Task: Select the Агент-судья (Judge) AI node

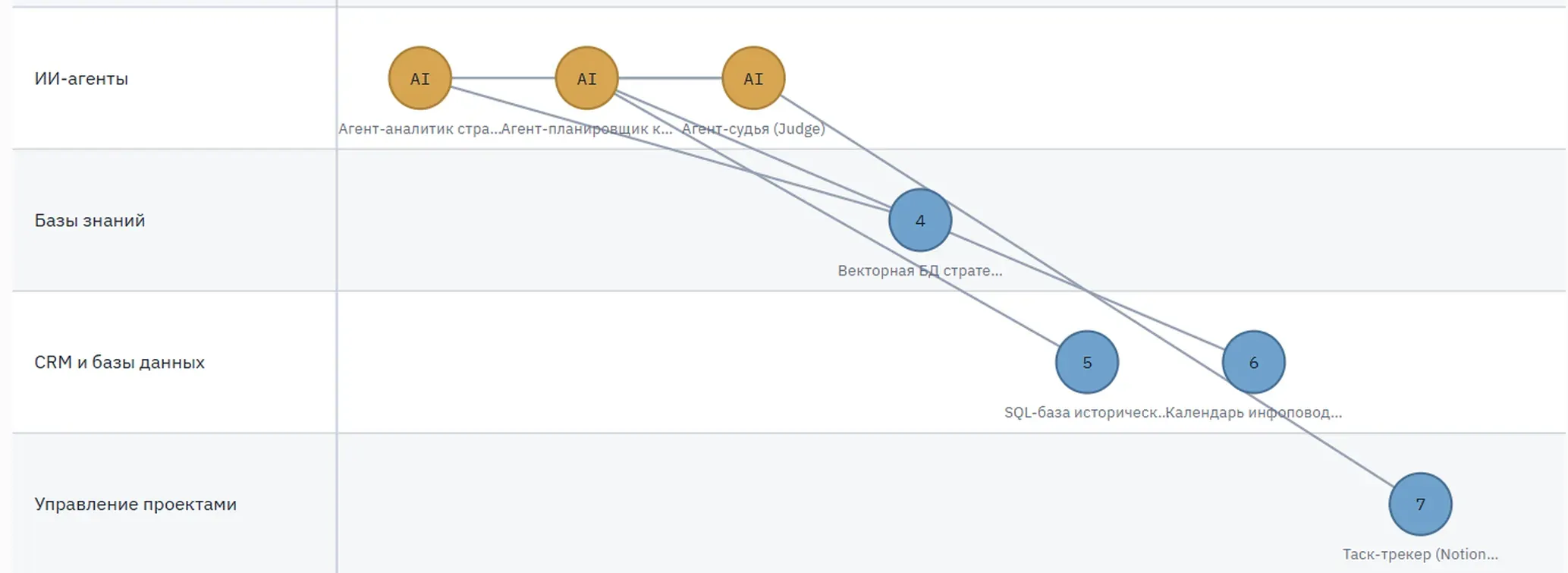Action: [753, 78]
